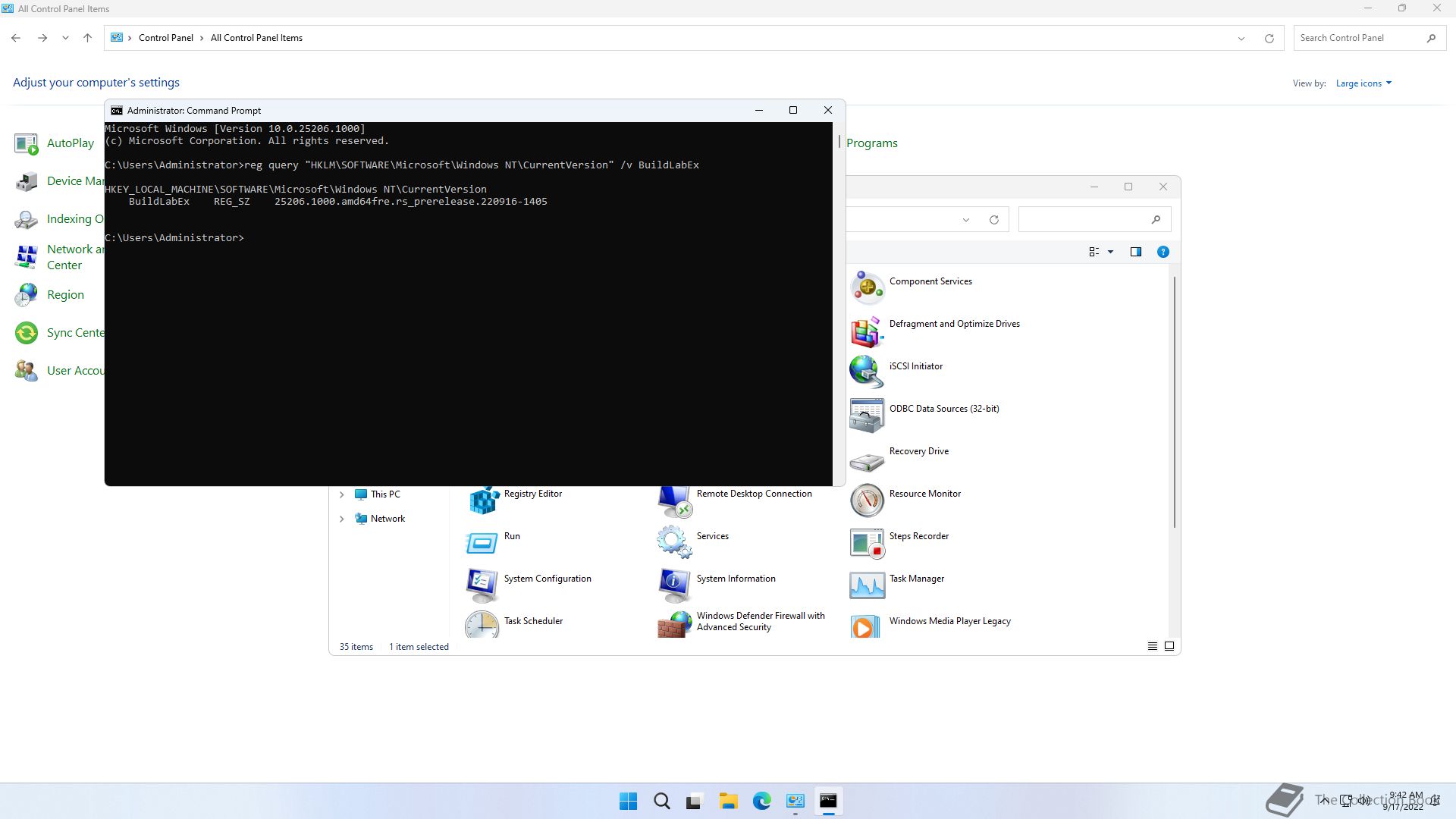Click '35 items' status text
Screen dimensions: 1456x819
tap(356, 647)
